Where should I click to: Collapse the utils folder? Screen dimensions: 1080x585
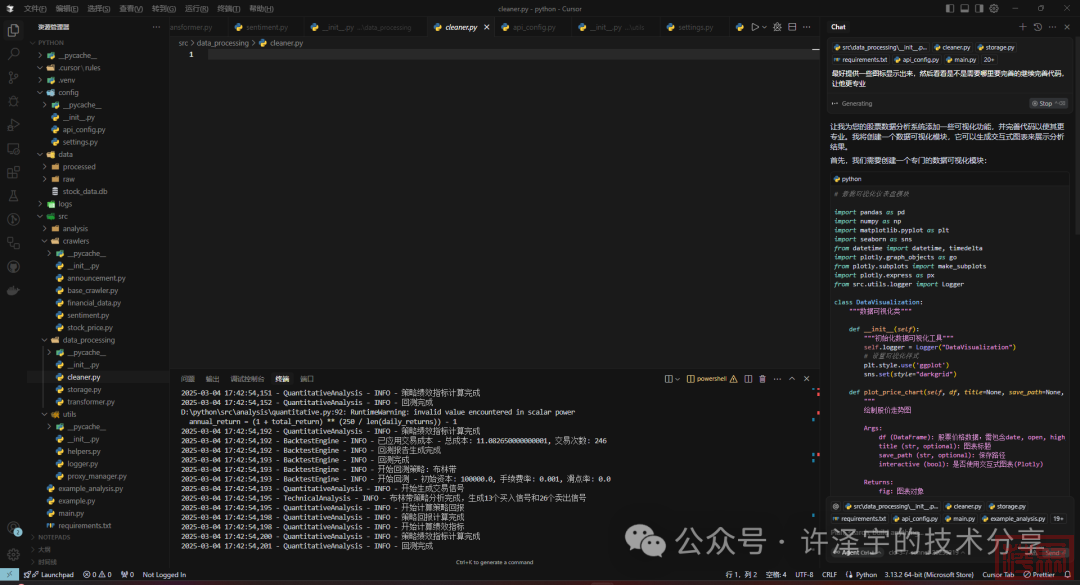45,414
